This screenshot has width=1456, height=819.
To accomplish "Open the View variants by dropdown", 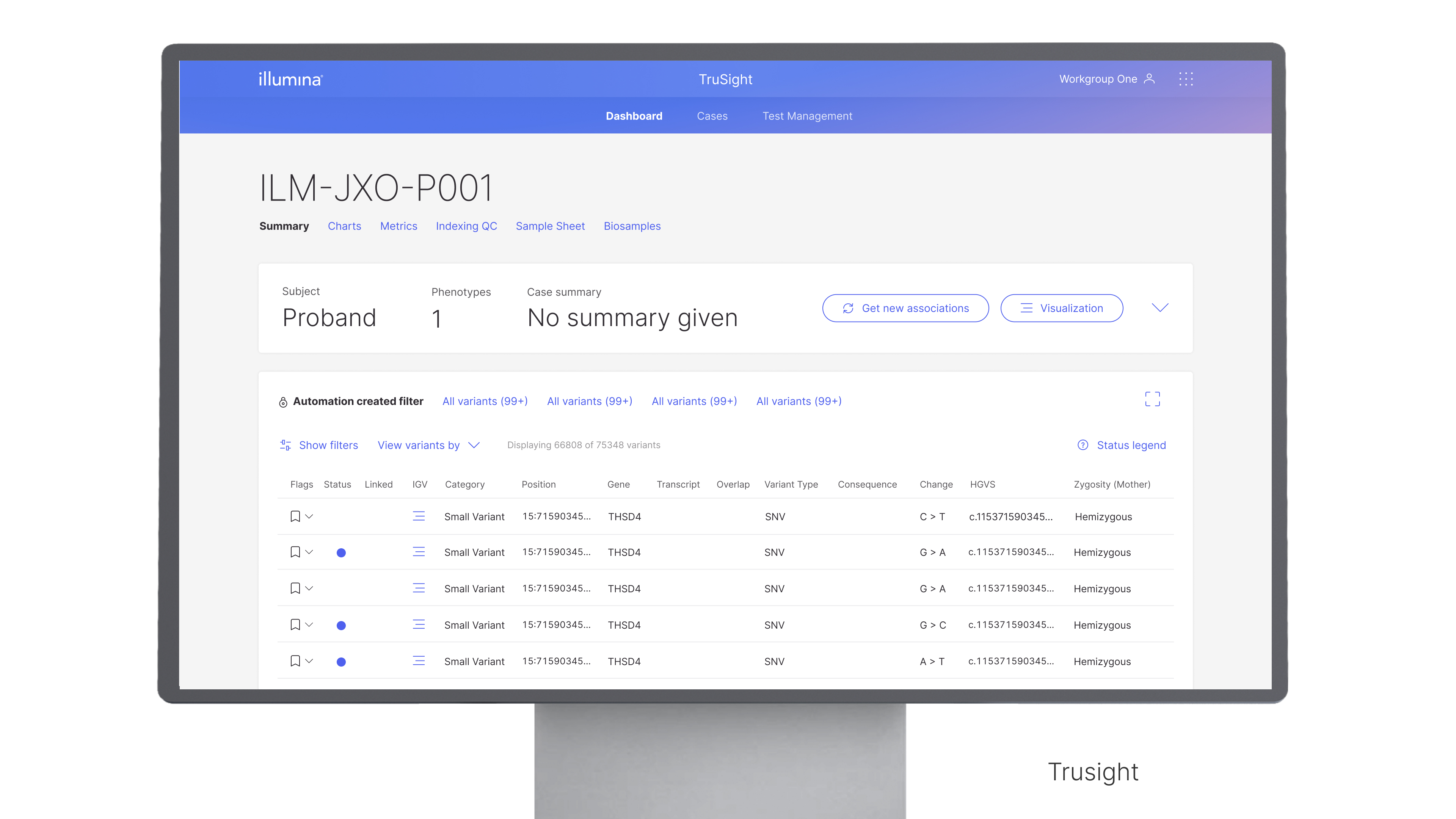I will pos(428,446).
